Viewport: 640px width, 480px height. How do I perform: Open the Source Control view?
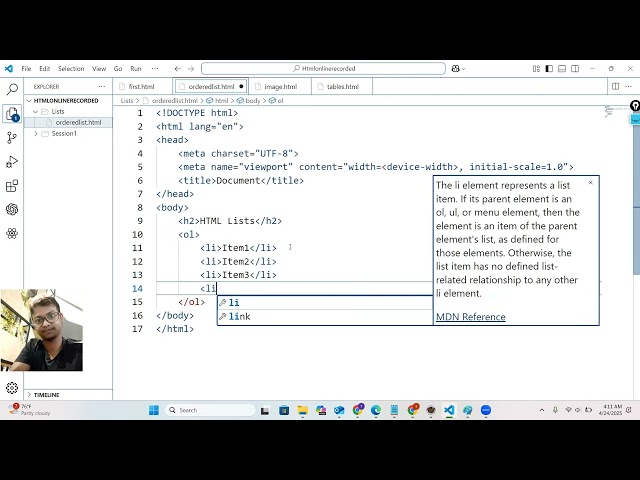(12, 138)
